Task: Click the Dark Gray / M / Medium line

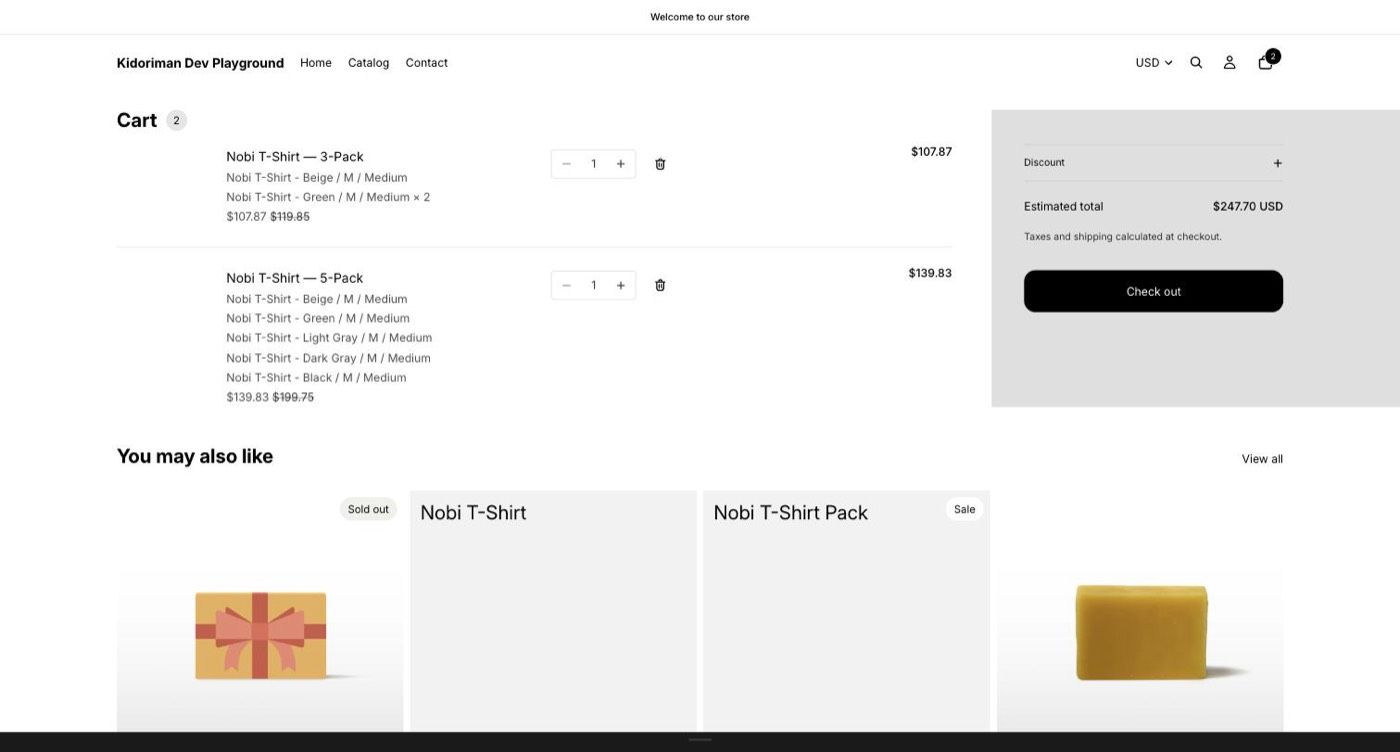Action: pyautogui.click(x=328, y=358)
